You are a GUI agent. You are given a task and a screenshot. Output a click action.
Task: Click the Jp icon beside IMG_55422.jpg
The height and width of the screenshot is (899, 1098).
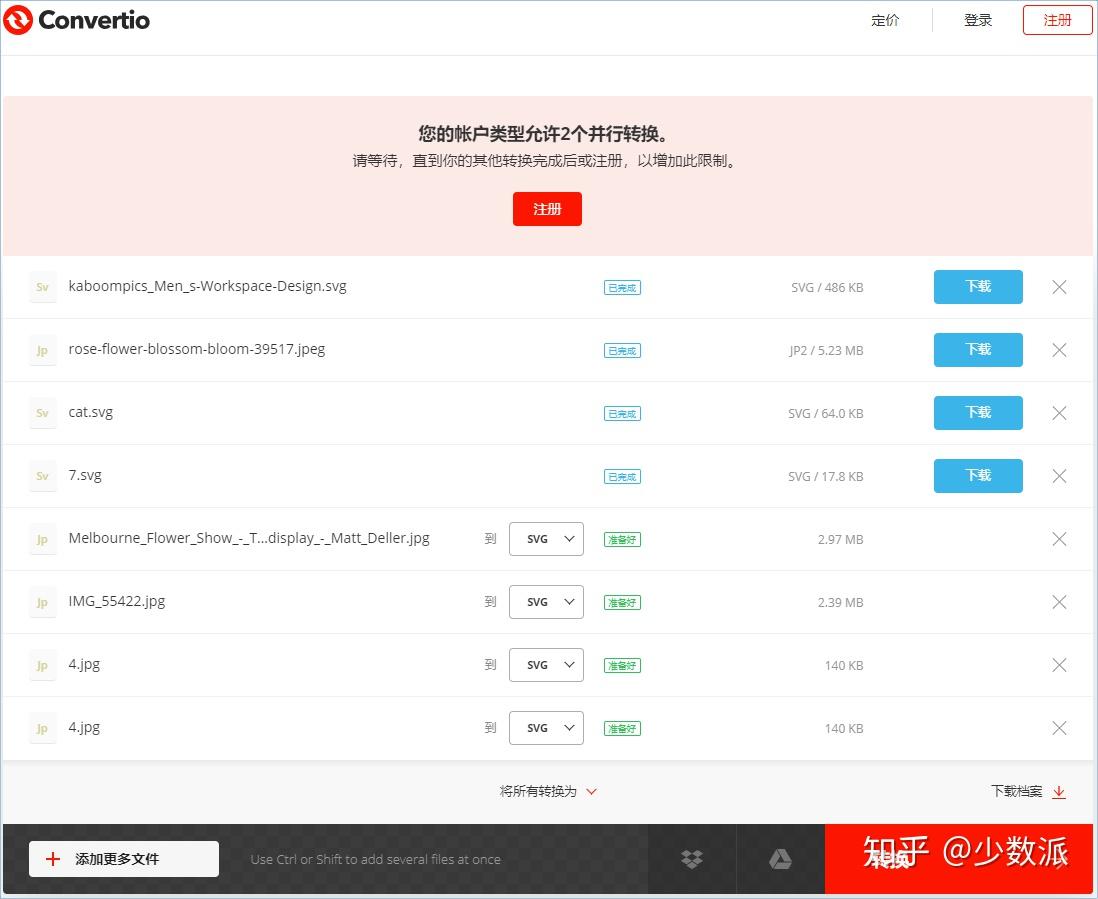pos(43,602)
